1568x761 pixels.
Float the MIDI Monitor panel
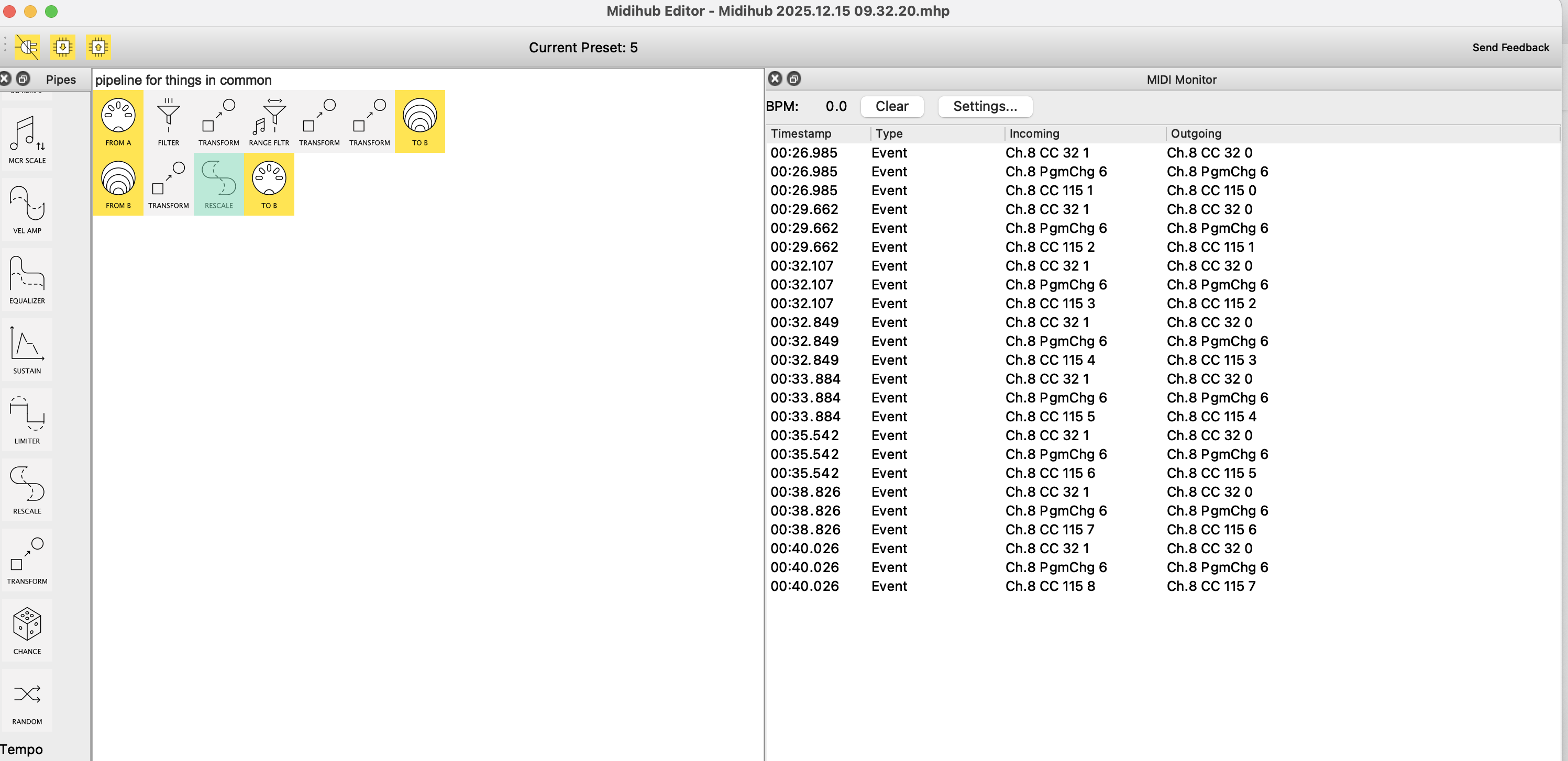tap(794, 79)
